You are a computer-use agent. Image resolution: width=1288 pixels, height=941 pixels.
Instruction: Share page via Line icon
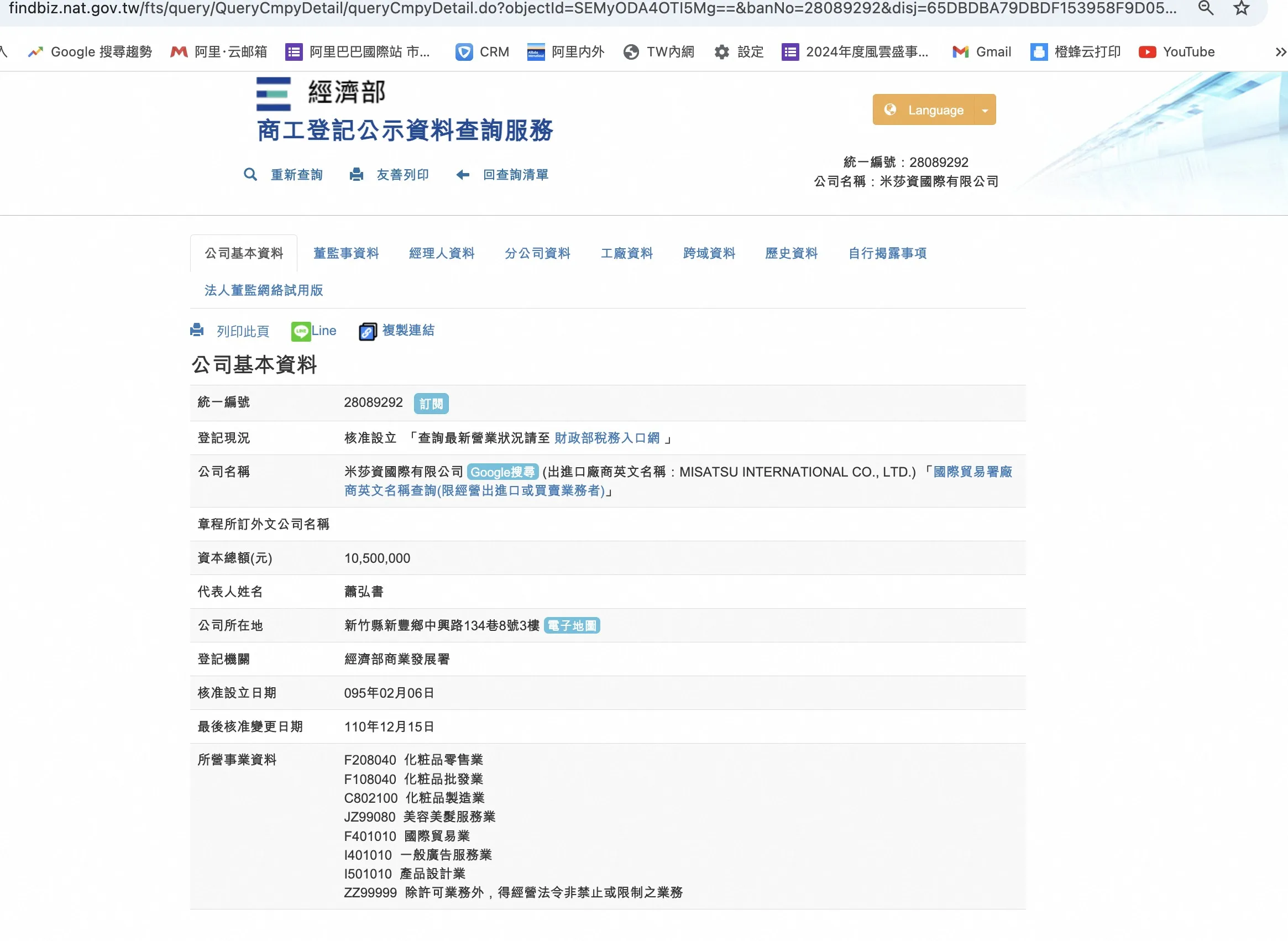(301, 331)
